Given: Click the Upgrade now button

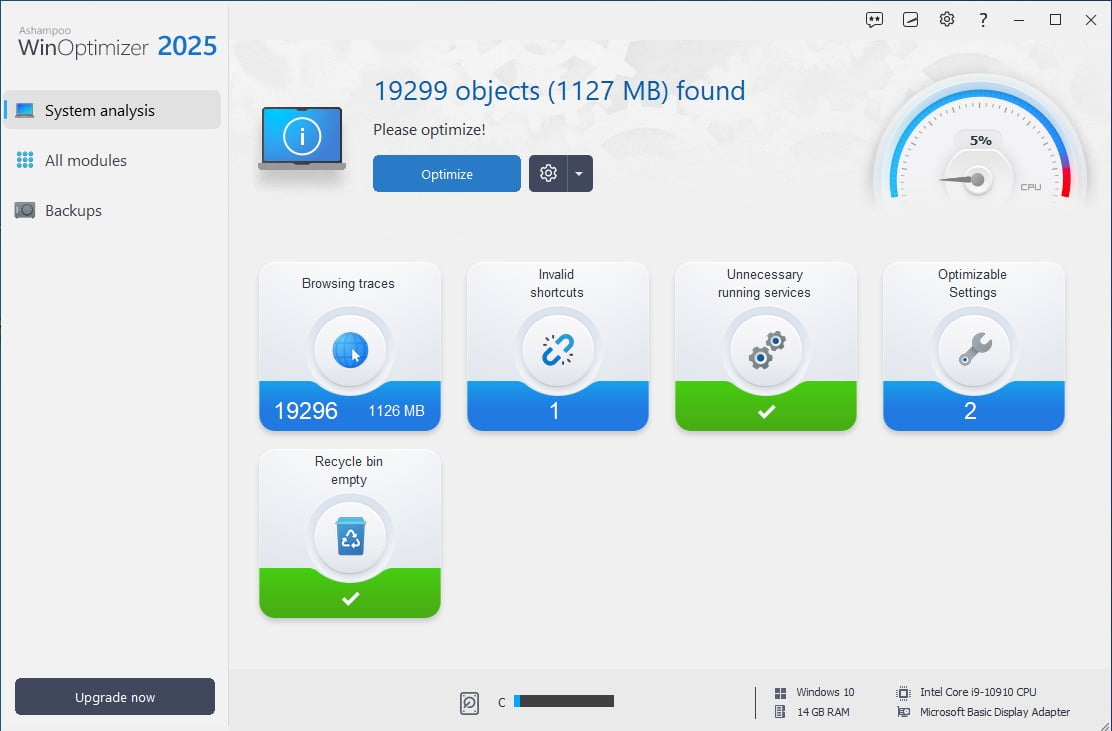Looking at the screenshot, I should click(115, 697).
